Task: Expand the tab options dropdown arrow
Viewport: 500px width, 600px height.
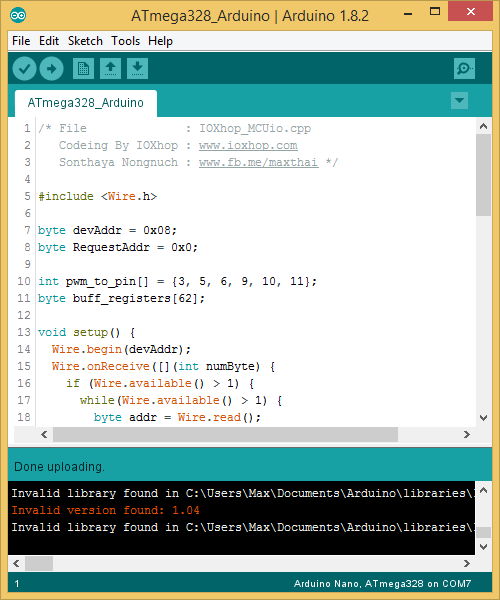Action: (459, 101)
